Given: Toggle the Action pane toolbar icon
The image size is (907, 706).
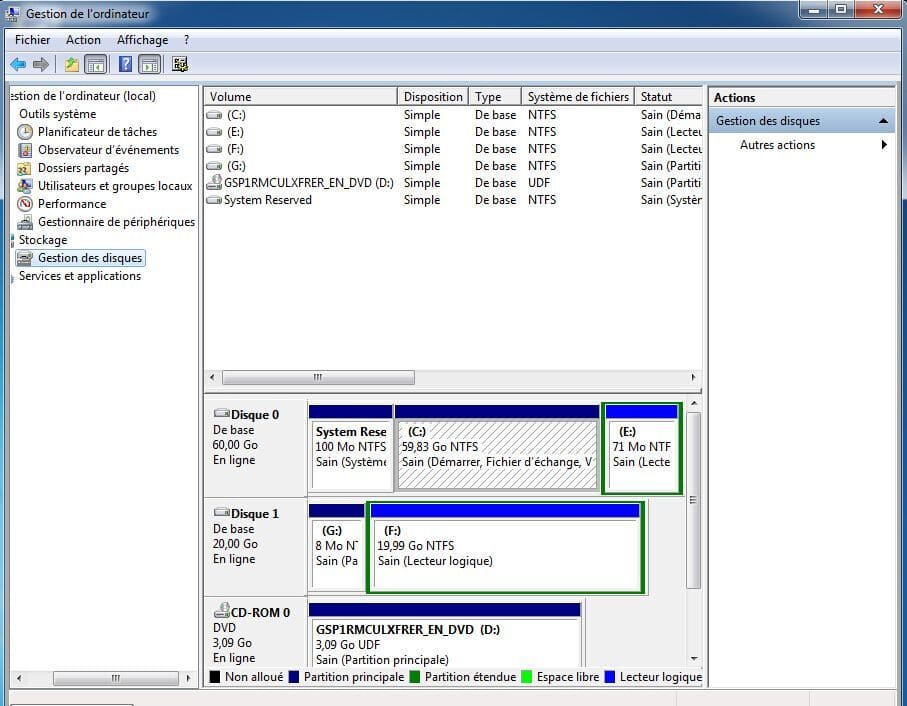Looking at the screenshot, I should point(150,65).
